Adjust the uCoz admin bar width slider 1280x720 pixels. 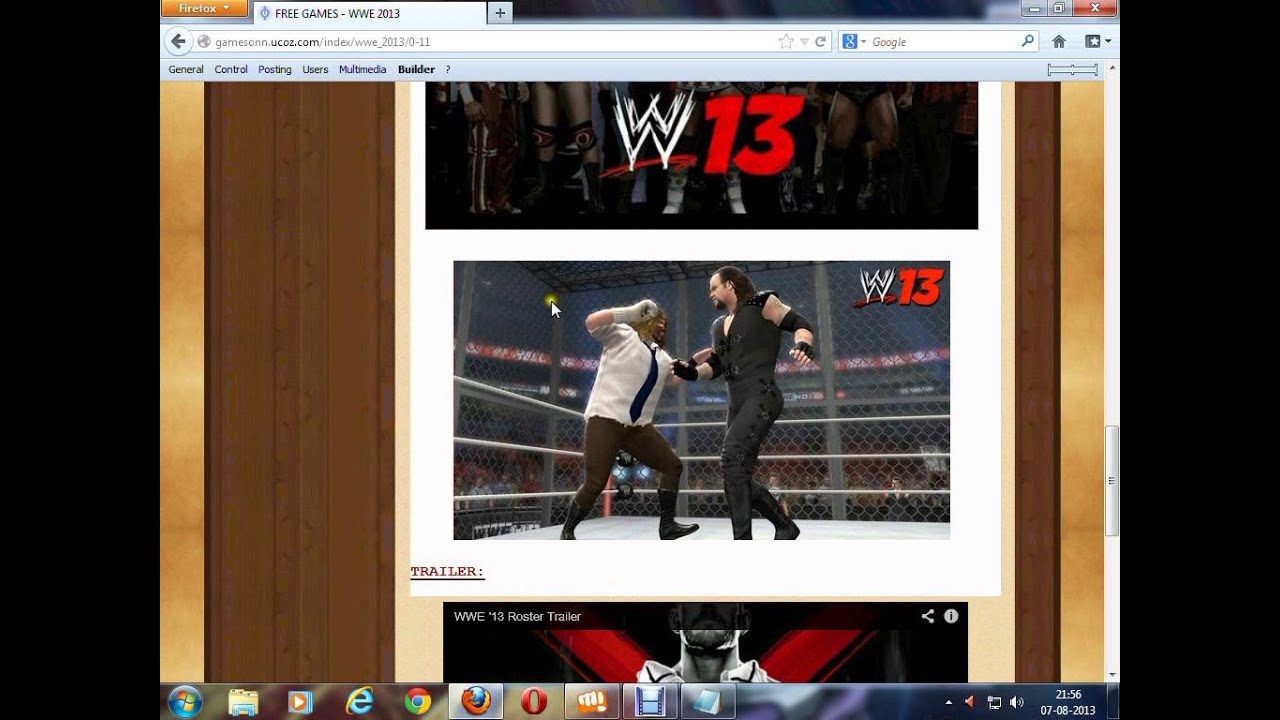pos(1072,69)
